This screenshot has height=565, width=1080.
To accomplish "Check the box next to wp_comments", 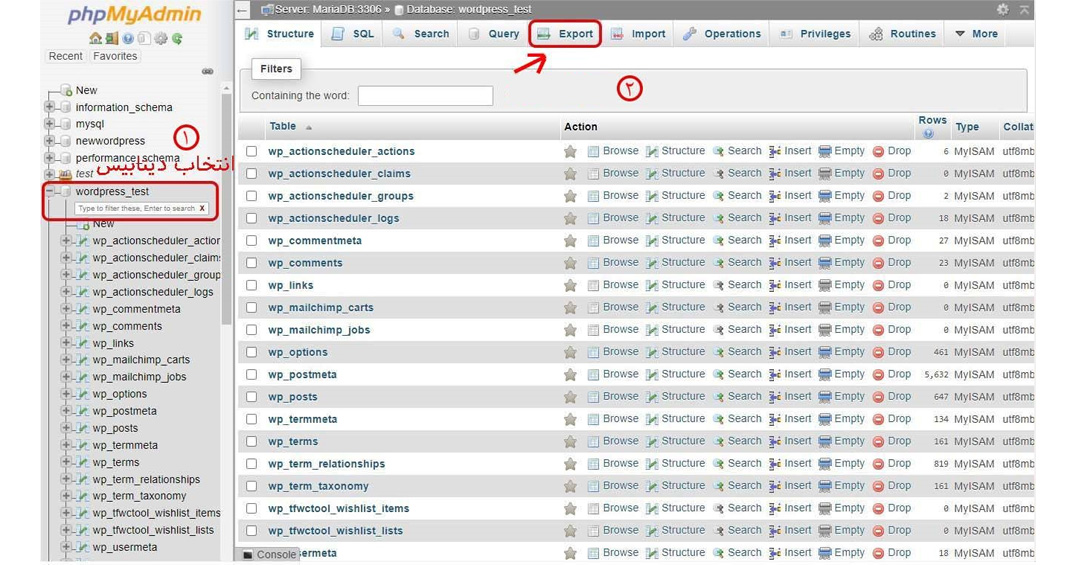I will pyautogui.click(x=252, y=263).
